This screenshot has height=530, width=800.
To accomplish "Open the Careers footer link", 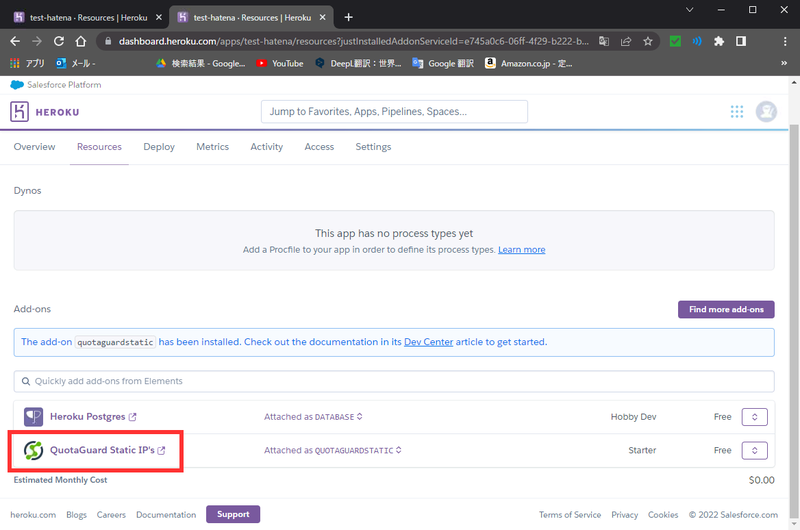I will pos(111,515).
